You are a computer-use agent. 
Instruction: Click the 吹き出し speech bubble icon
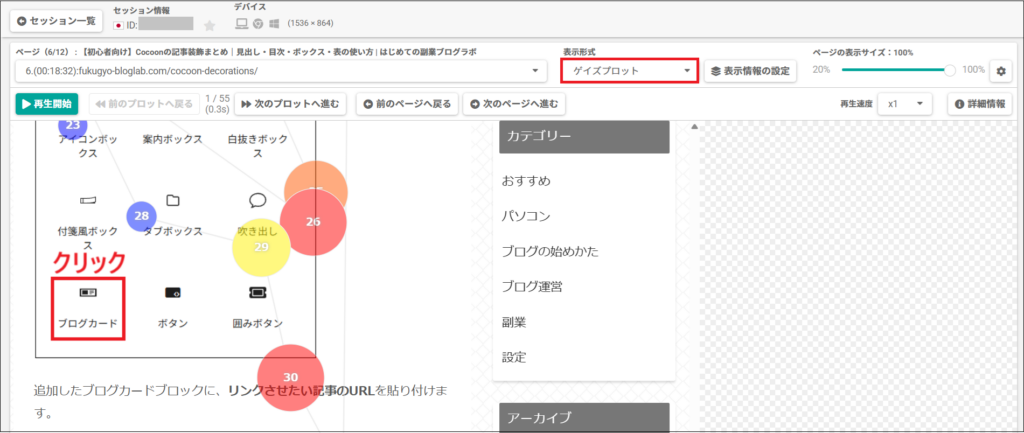pos(257,199)
